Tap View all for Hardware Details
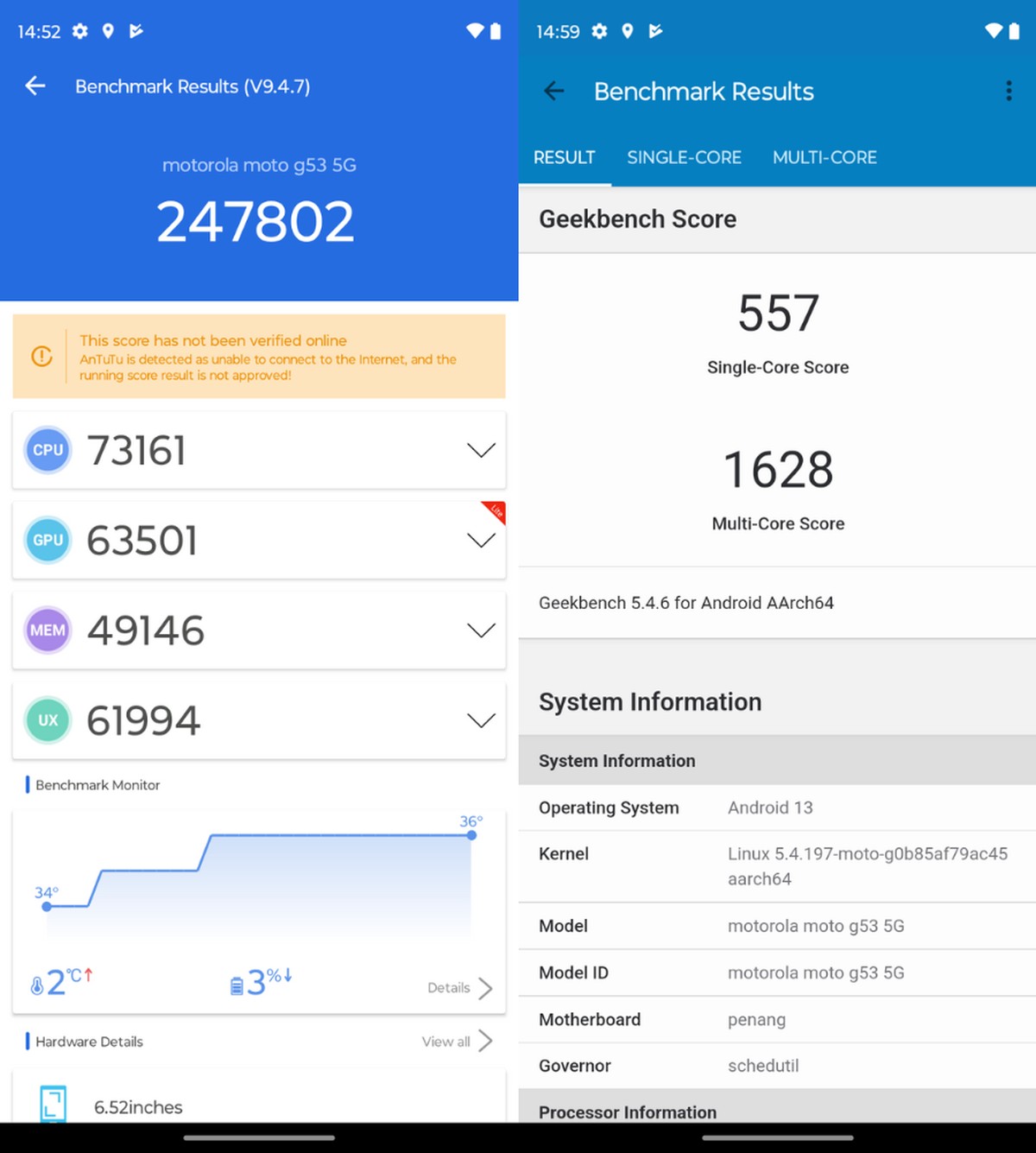 457,1042
